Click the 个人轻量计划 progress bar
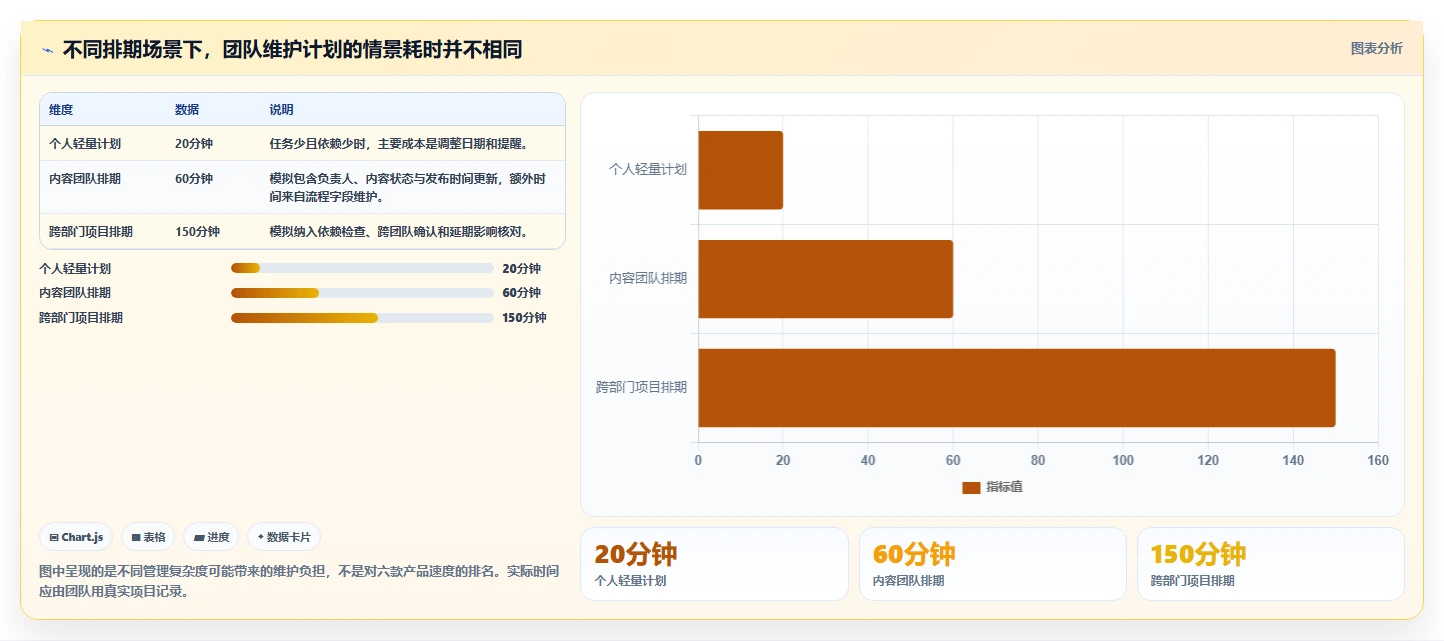Screen dimensions: 1444x641 coord(362,268)
